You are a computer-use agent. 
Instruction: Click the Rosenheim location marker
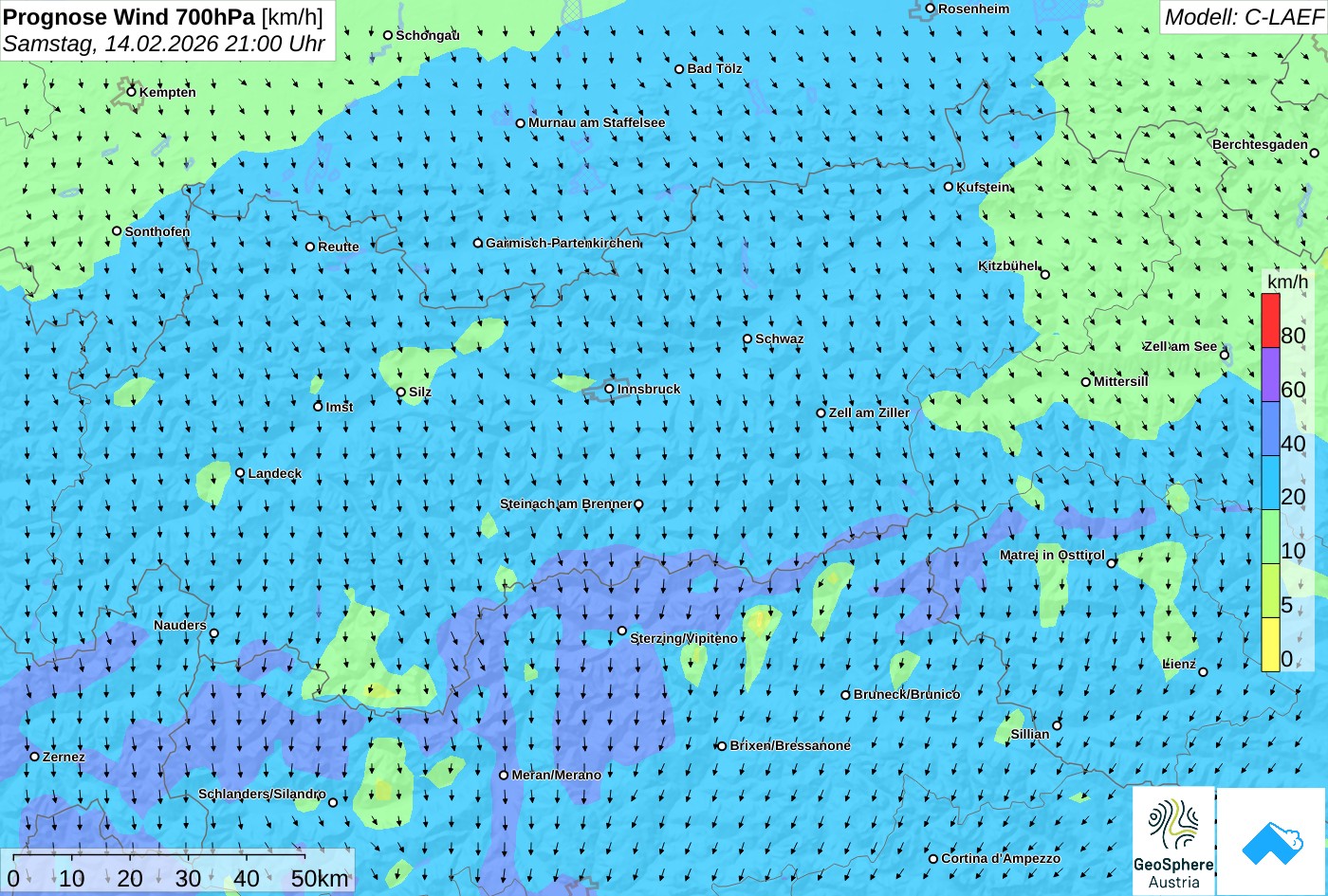pyautogui.click(x=930, y=9)
